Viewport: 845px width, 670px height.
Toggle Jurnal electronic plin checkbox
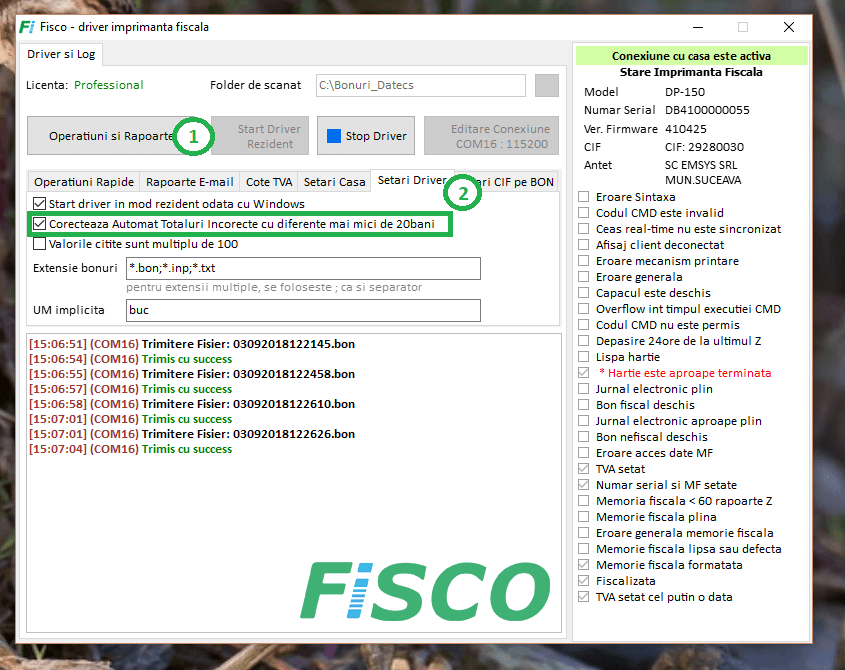[584, 389]
